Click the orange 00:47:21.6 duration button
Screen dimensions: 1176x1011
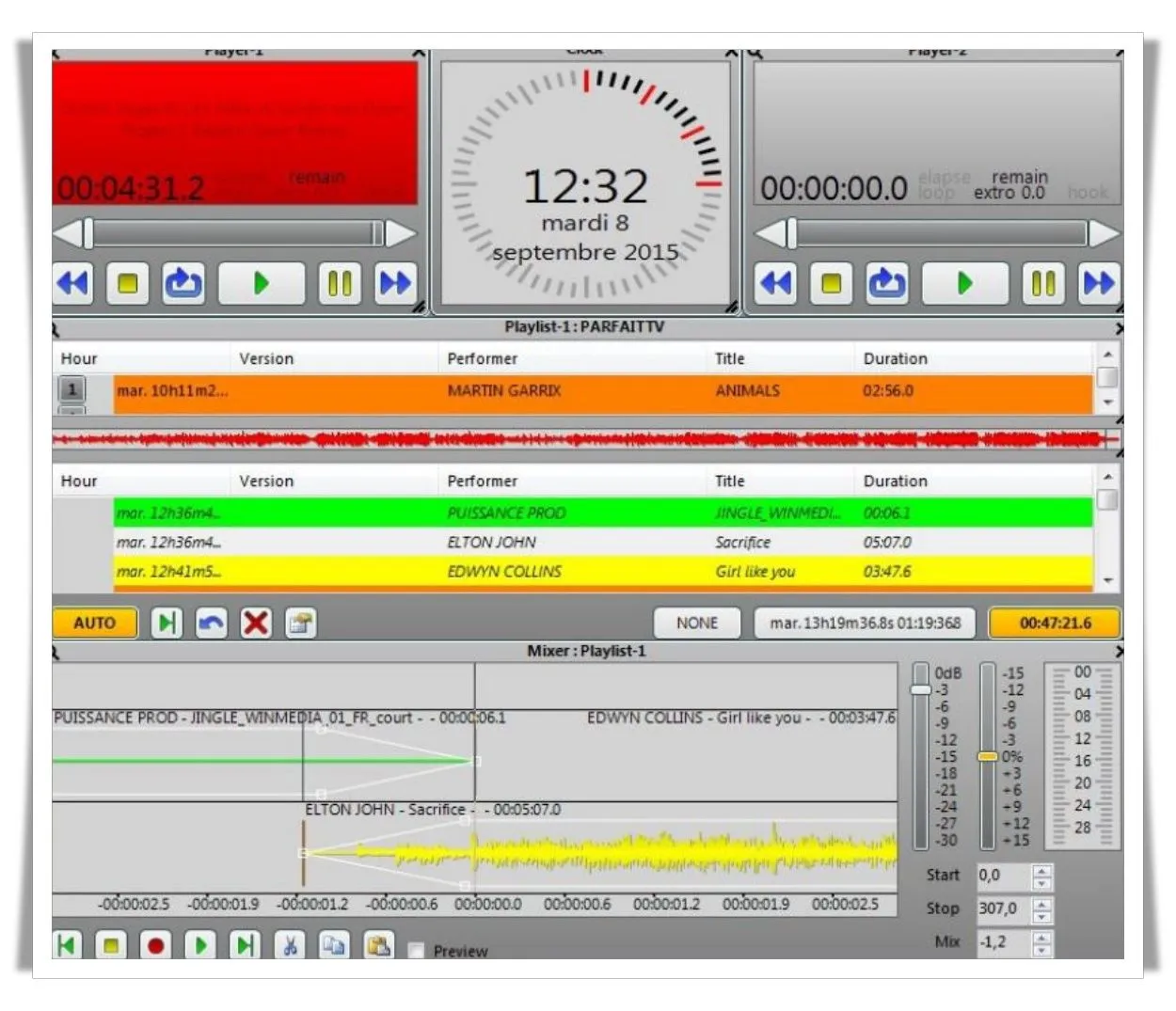[1055, 623]
